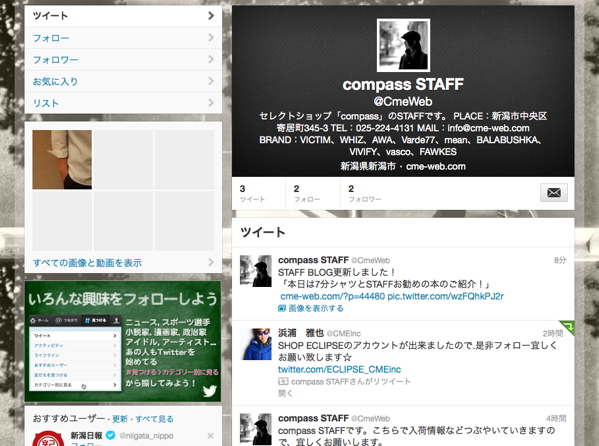This screenshot has height=446, width=599.
Task: Expand フォロワー via its chevron arrow
Action: click(211, 59)
